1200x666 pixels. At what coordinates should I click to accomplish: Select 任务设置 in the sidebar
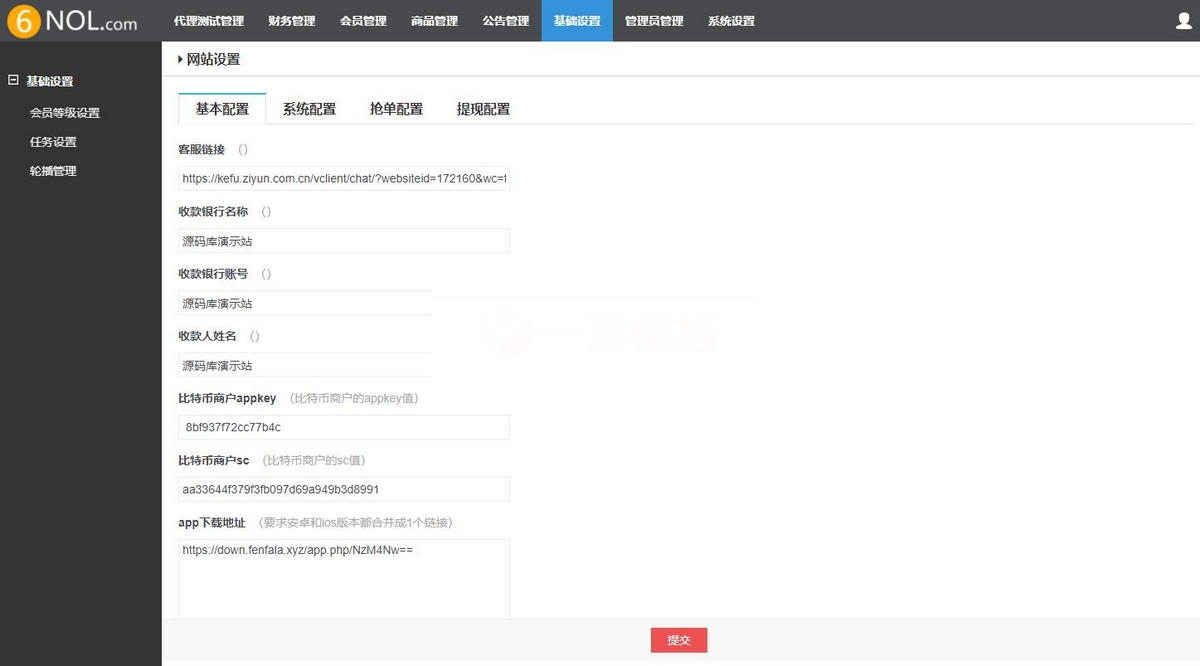[x=52, y=141]
